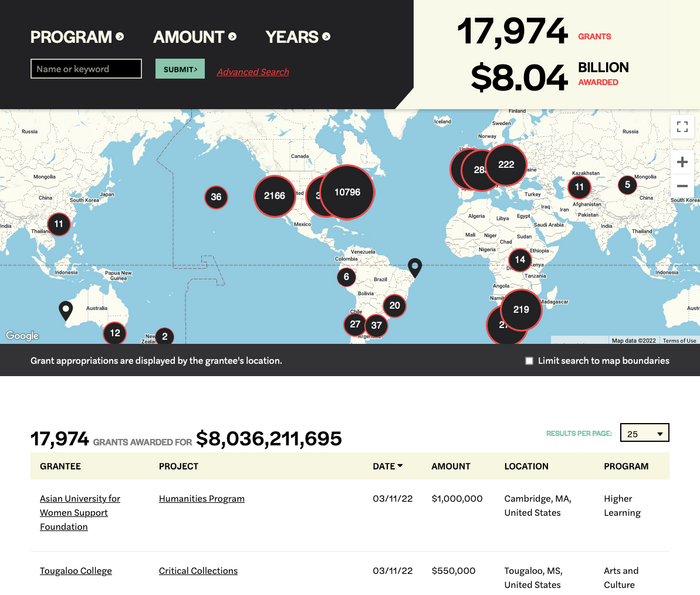Zoom out the map with minus icon
This screenshot has height=595, width=700.
coord(682,186)
